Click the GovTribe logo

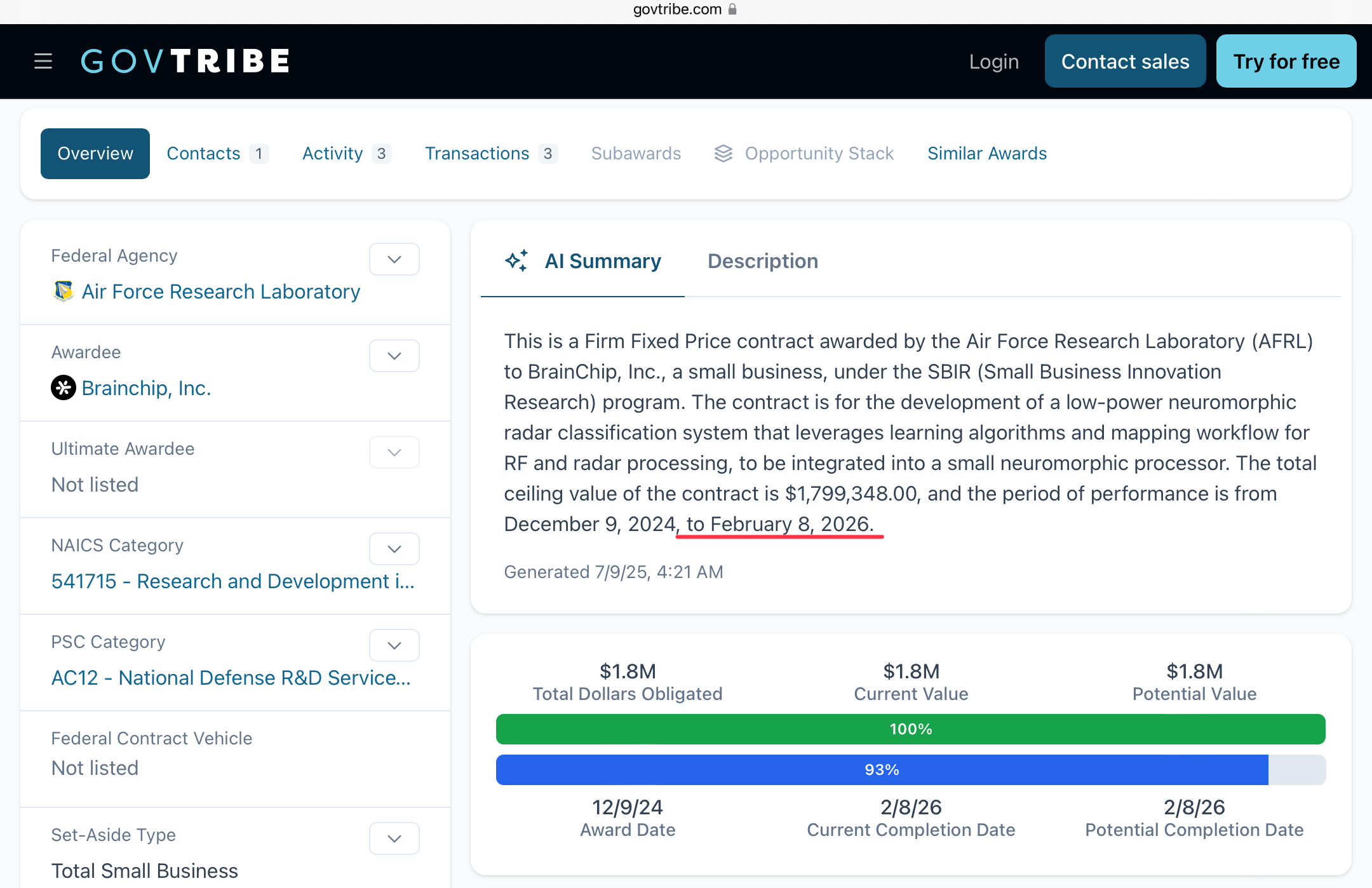[x=185, y=62]
